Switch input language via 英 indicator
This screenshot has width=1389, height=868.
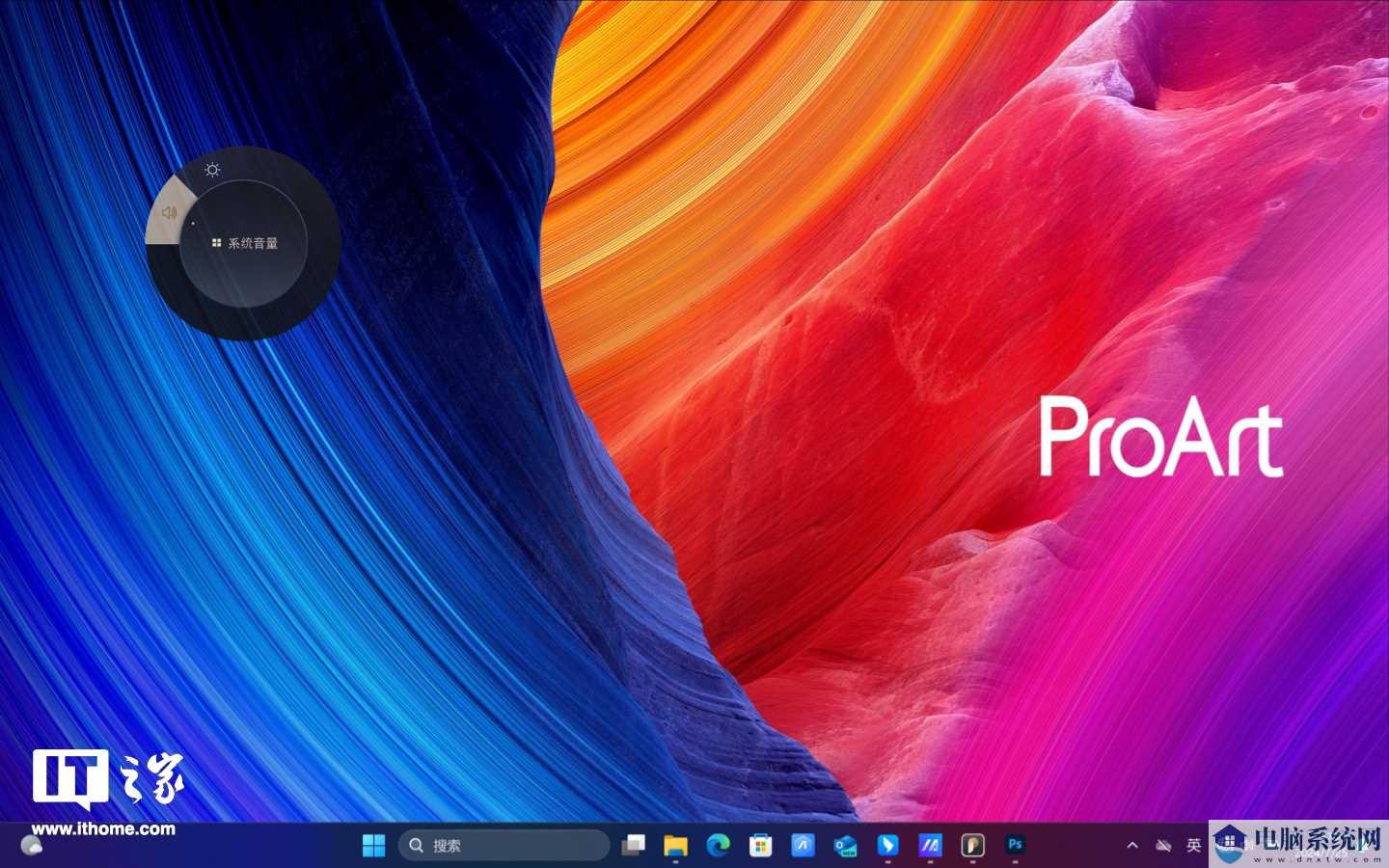point(1193,846)
